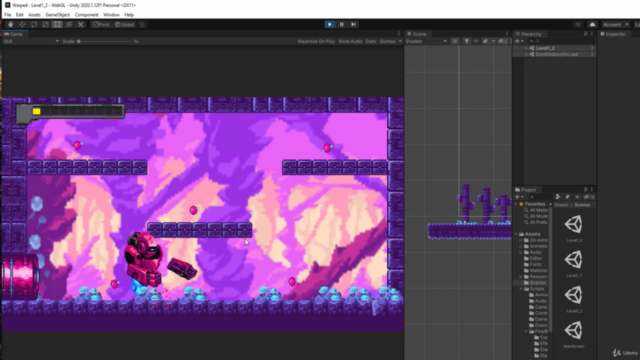Open the Edit menu
Image resolution: width=640 pixels, height=360 pixels.
pos(20,15)
